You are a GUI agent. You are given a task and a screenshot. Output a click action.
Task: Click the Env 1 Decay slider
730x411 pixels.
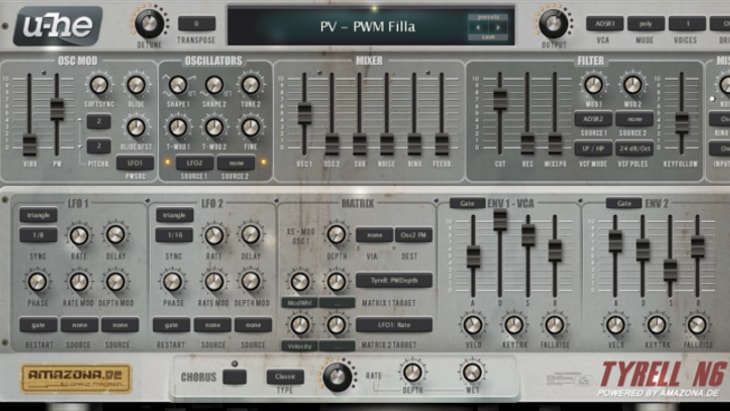[500, 220]
